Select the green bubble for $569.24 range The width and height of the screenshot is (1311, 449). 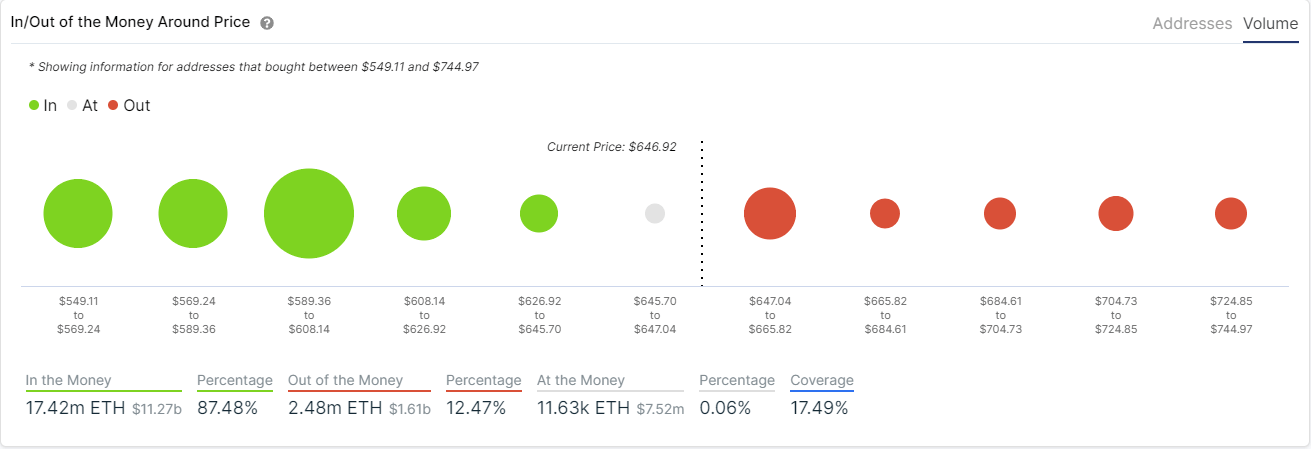(194, 213)
